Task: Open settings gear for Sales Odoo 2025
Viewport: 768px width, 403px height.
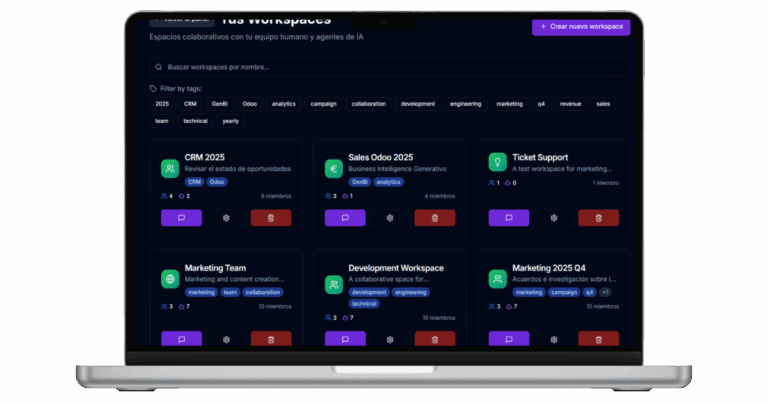Action: [390, 218]
